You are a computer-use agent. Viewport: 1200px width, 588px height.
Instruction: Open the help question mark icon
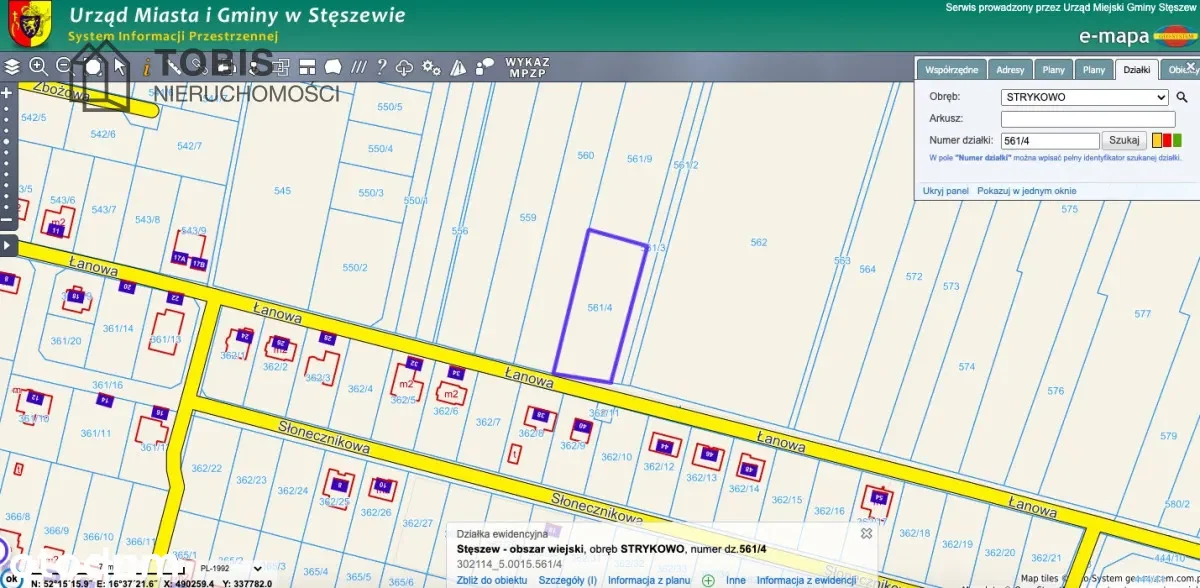[381, 67]
